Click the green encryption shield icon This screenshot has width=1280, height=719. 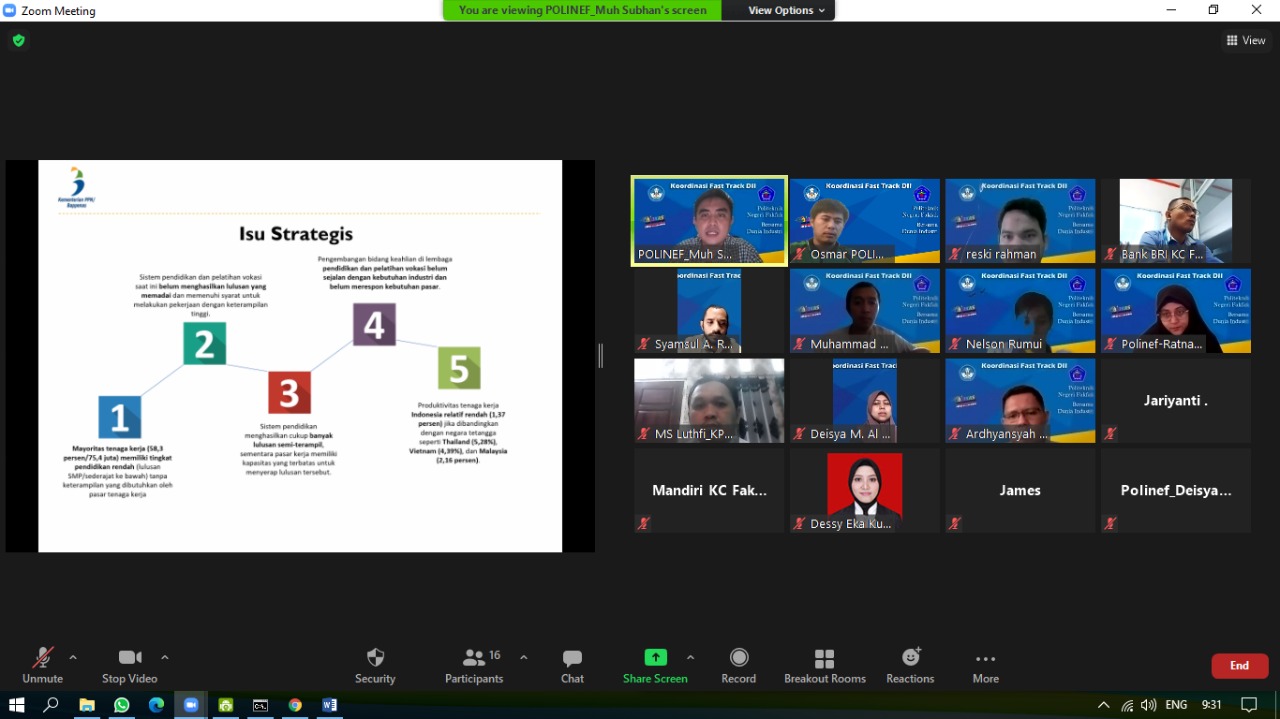tap(18, 40)
